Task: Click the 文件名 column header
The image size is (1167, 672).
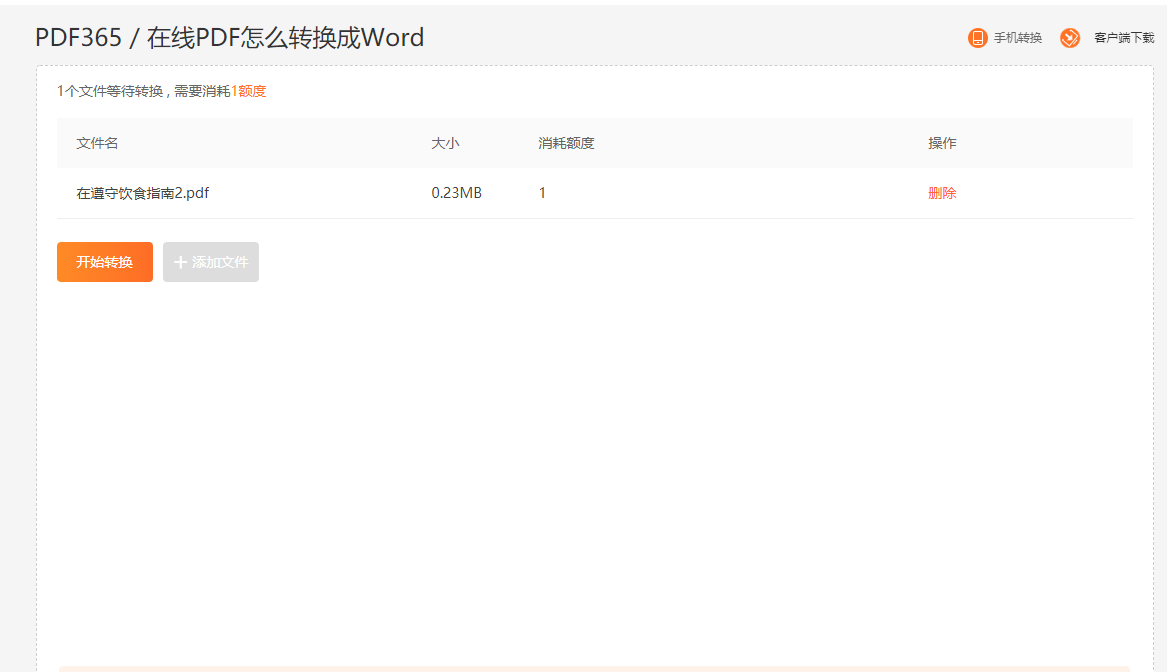Action: point(97,143)
